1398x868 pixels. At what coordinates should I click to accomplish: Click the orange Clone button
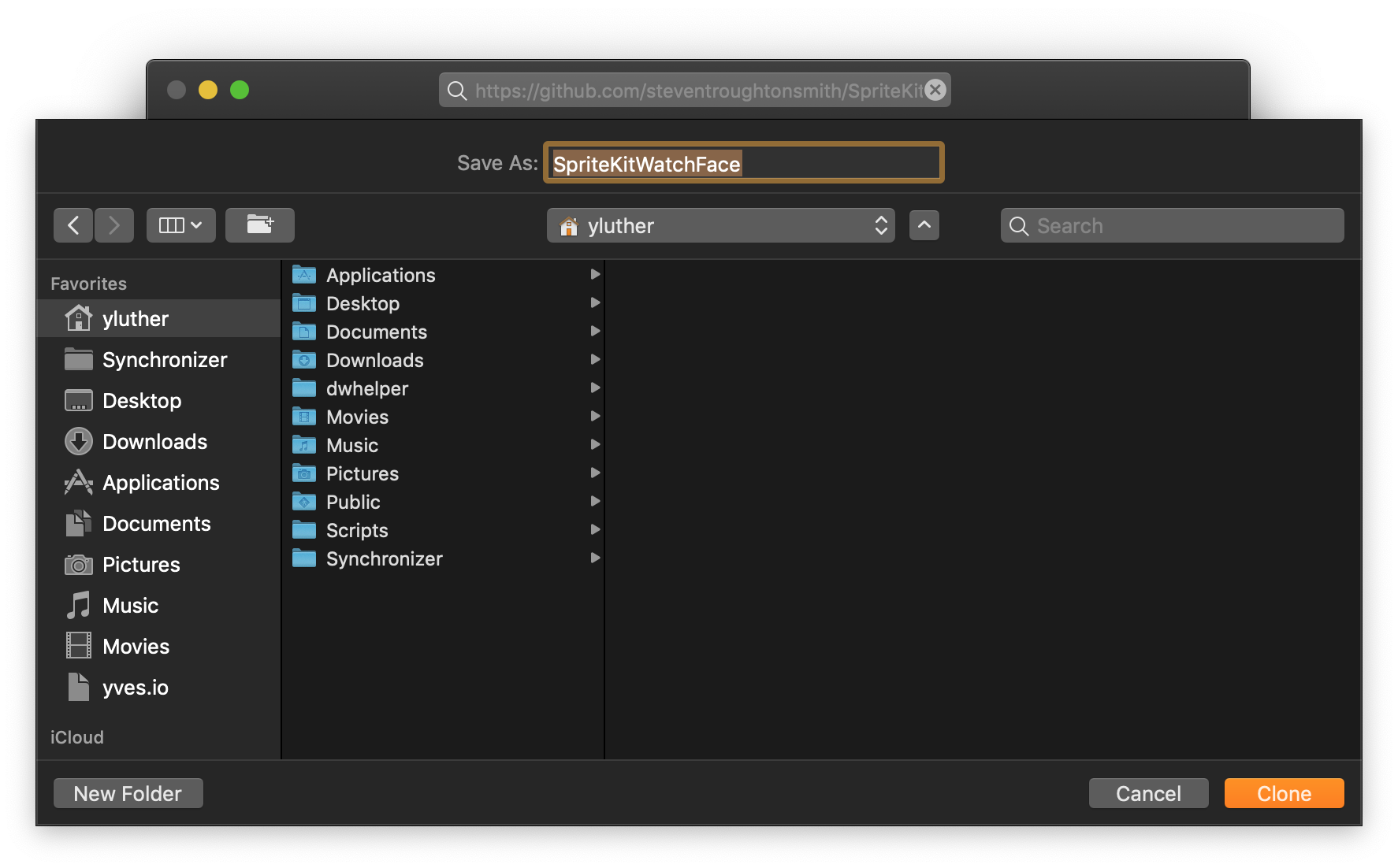point(1285,793)
